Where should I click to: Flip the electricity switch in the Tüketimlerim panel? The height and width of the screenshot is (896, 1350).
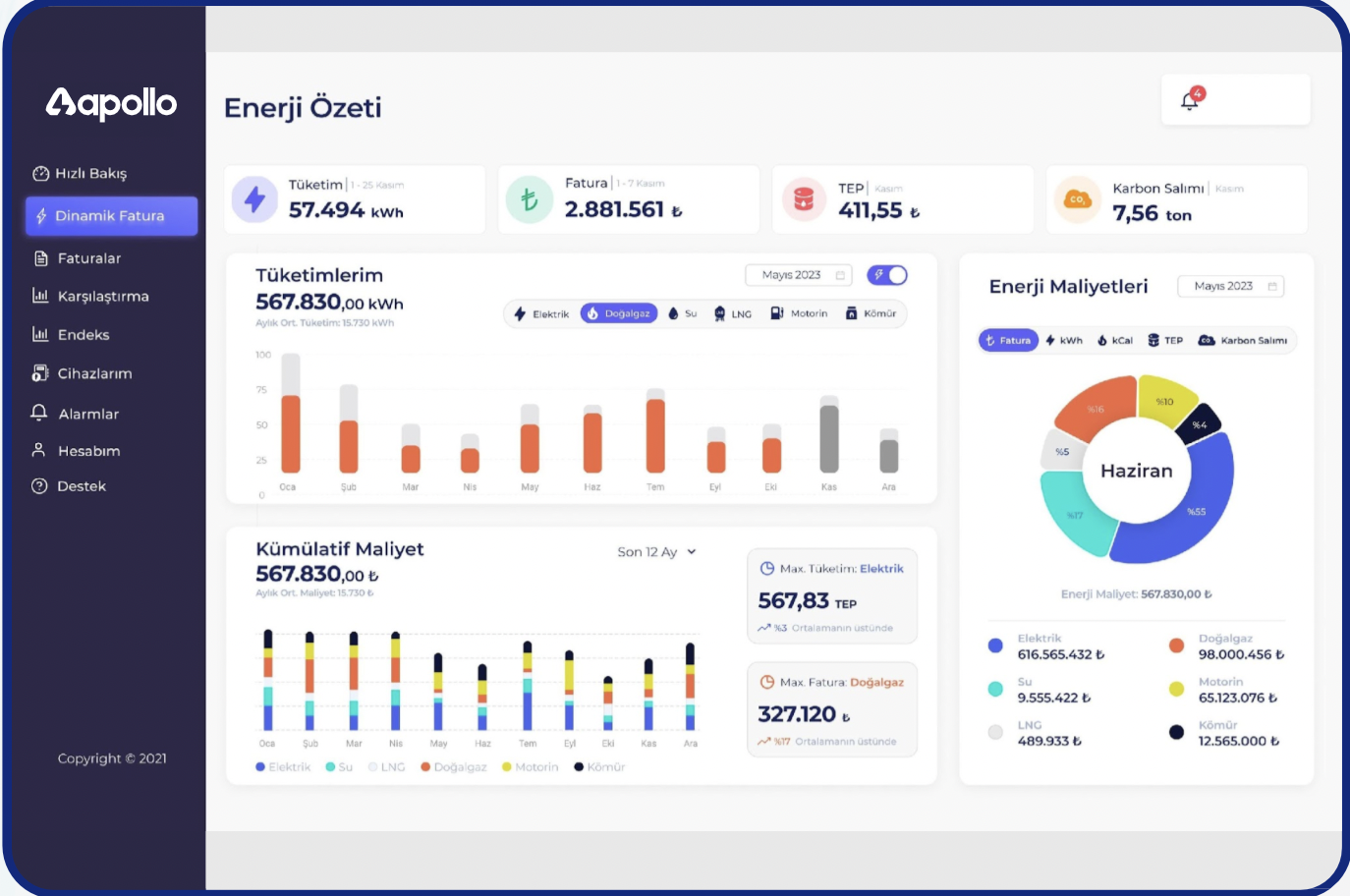887,275
